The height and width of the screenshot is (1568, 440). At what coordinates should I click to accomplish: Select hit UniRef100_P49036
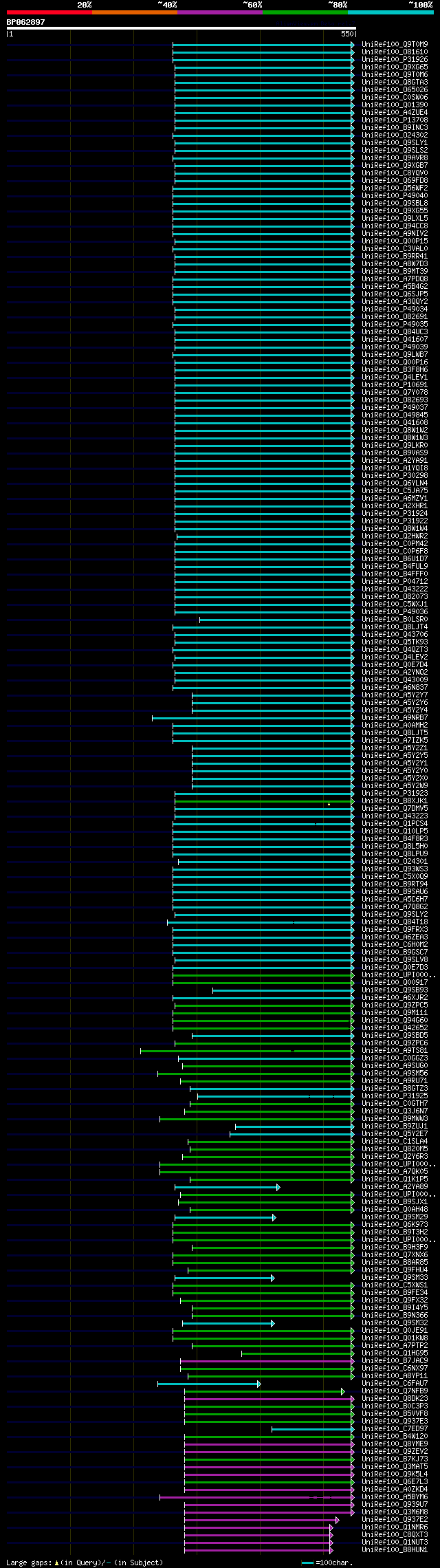pos(395,612)
